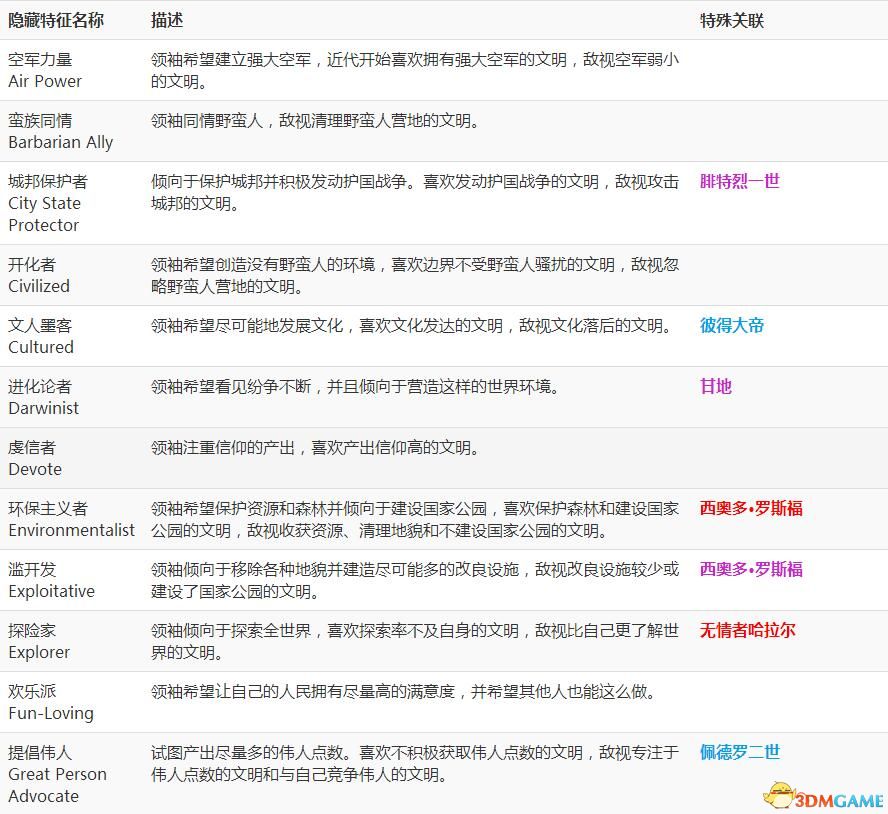Click the 描述 column header

click(x=166, y=20)
